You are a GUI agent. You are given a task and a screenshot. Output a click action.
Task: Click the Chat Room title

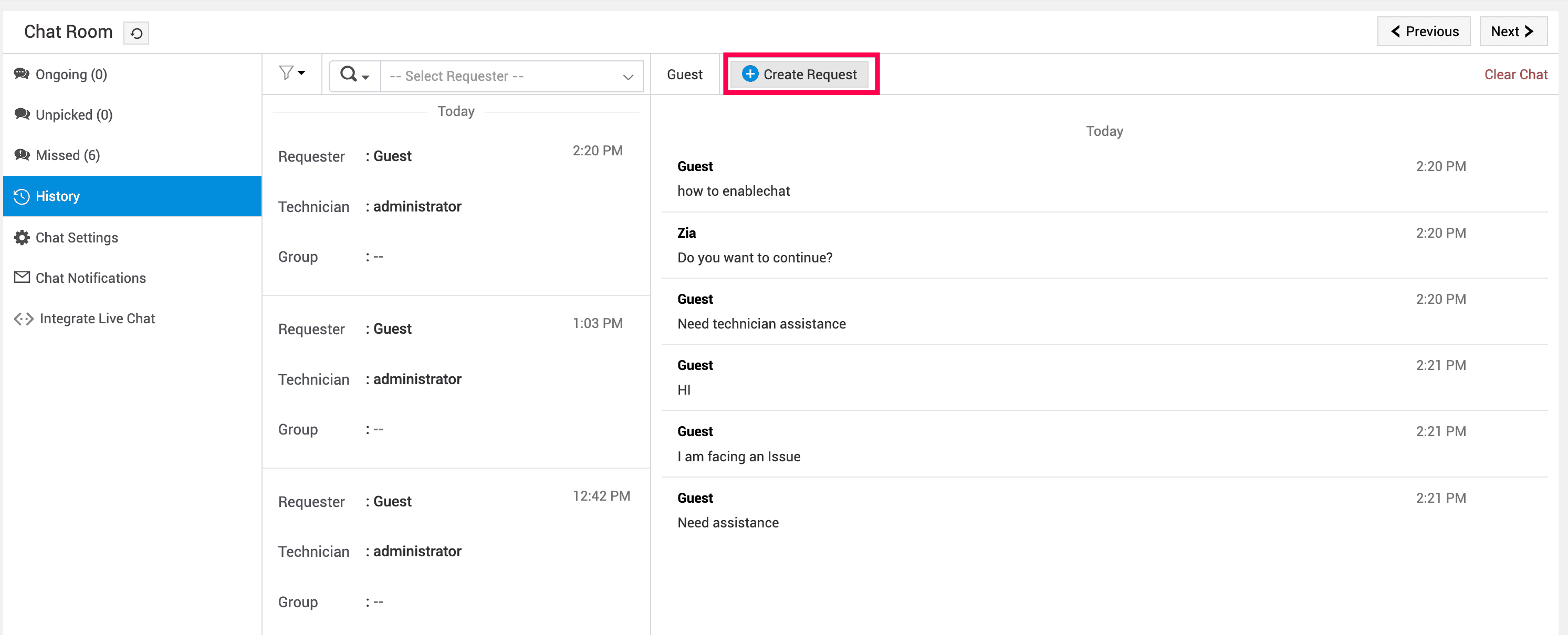pos(68,31)
